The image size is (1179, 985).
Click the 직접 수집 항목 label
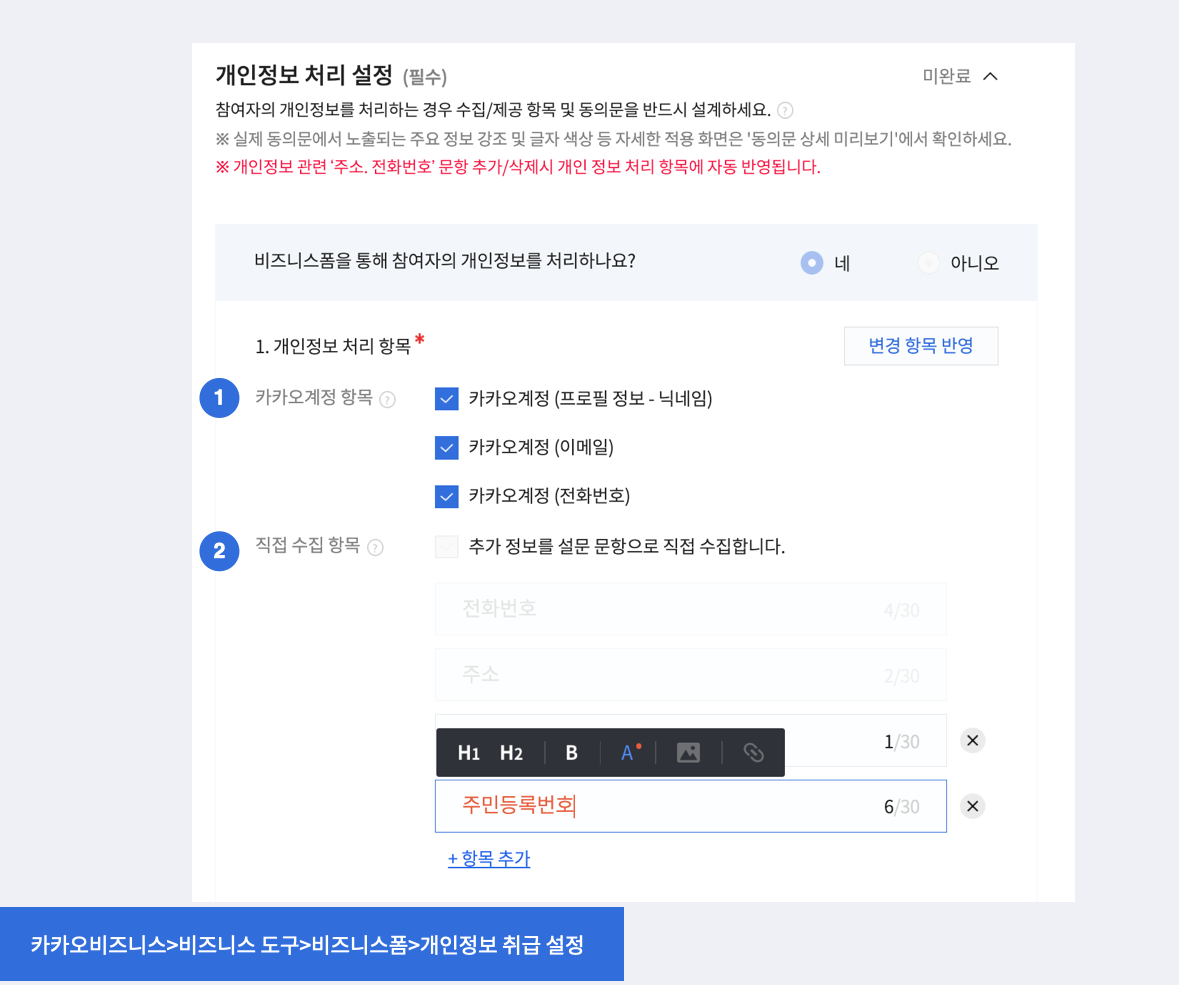(308, 545)
